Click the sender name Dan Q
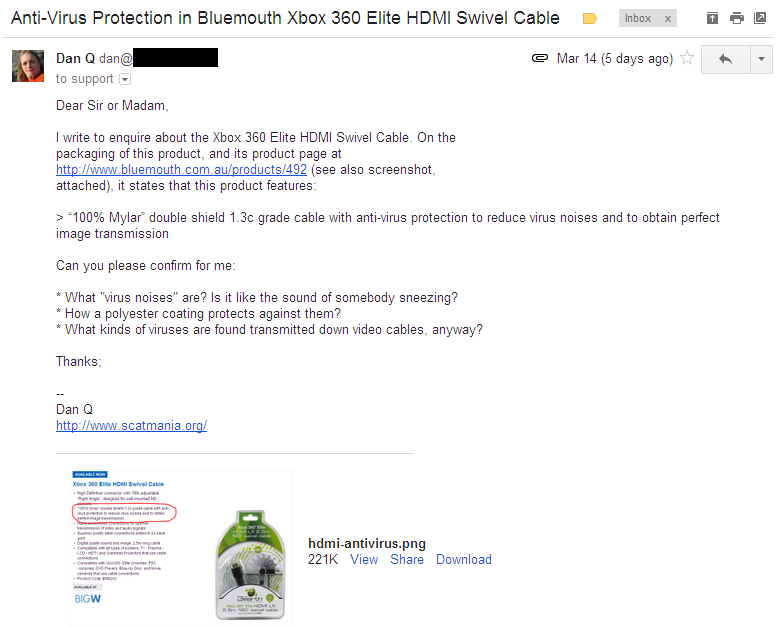Image resolution: width=776 pixels, height=629 pixels. point(75,59)
